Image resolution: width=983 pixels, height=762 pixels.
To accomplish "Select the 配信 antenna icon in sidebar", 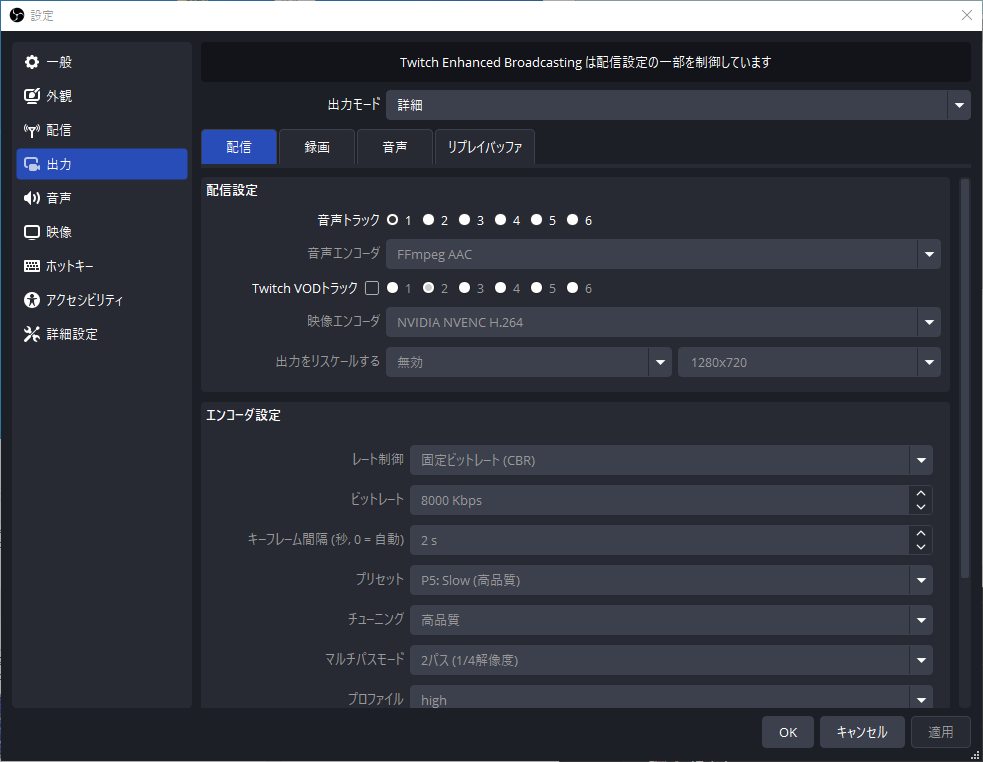I will [x=32, y=131].
